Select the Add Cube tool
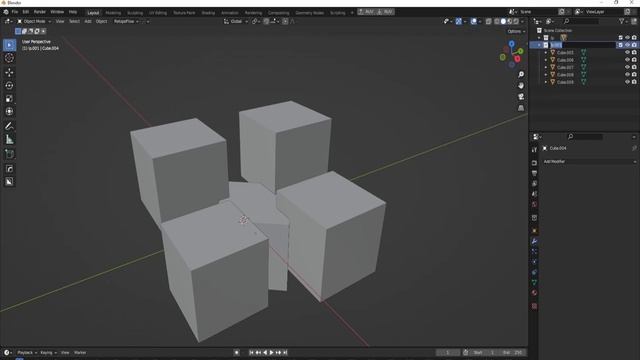Viewport: 640px width, 360px height. 9,154
